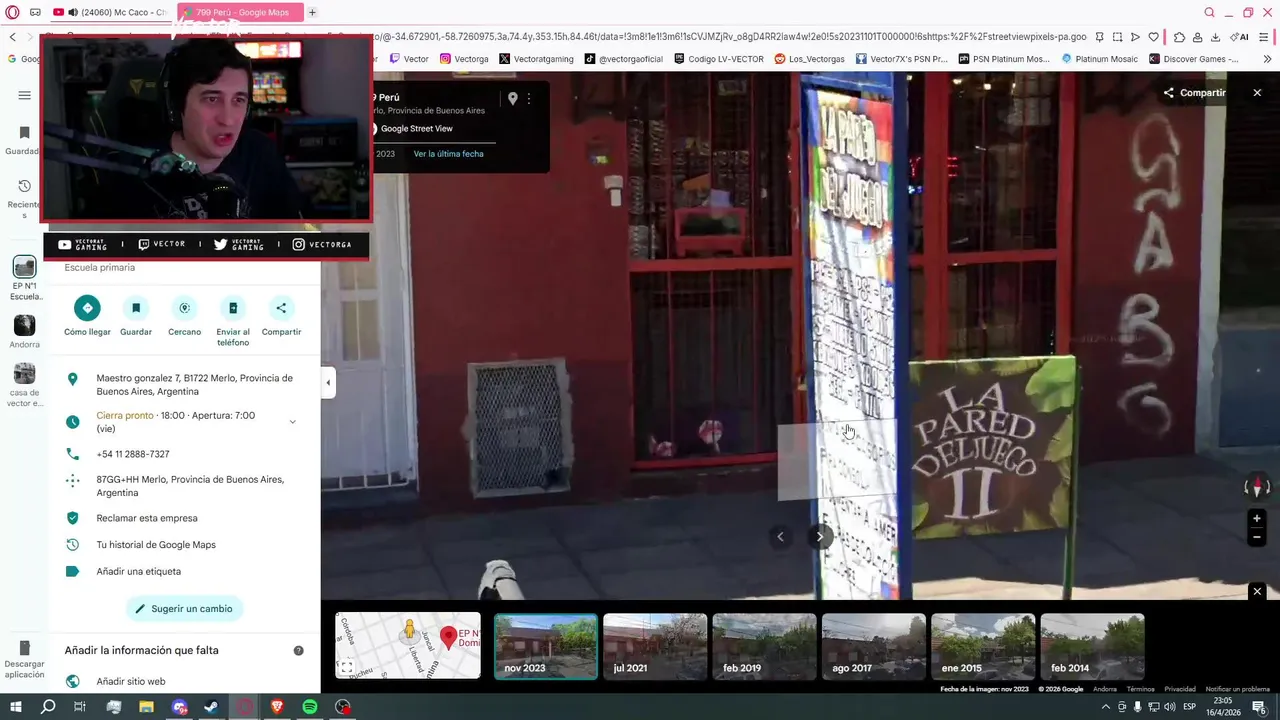This screenshot has width=1280, height=720.
Task: Click Compartir at top of Street View
Action: click(1194, 93)
